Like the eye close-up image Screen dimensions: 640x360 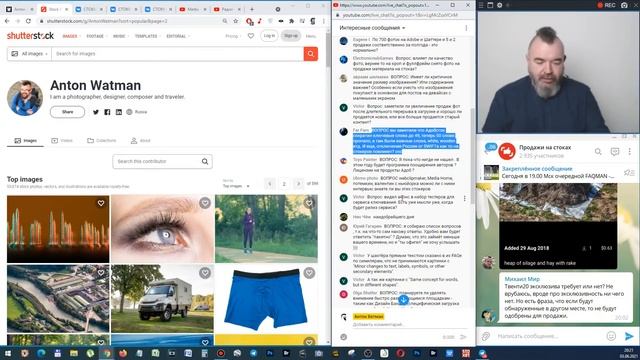[x=205, y=203]
